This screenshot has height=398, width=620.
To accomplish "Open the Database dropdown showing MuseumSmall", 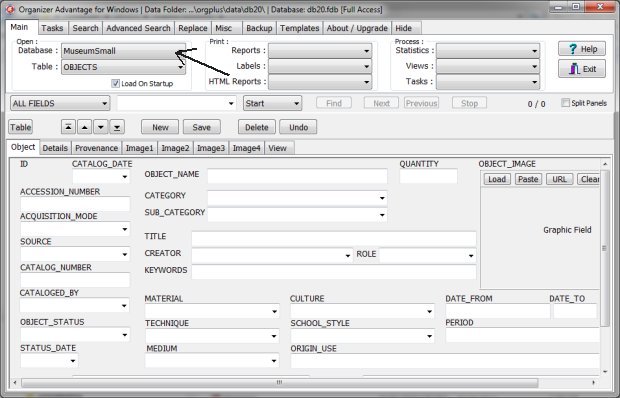I will point(123,51).
